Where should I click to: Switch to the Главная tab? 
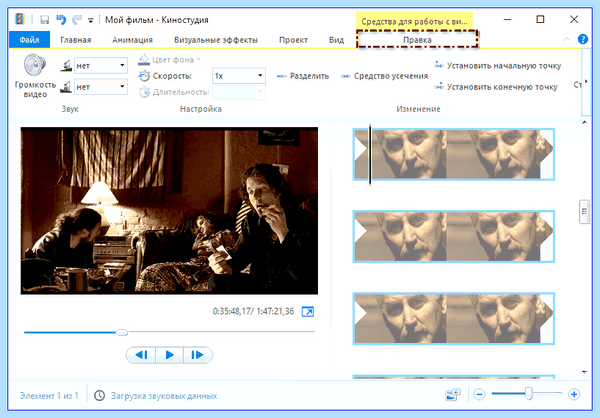76,40
